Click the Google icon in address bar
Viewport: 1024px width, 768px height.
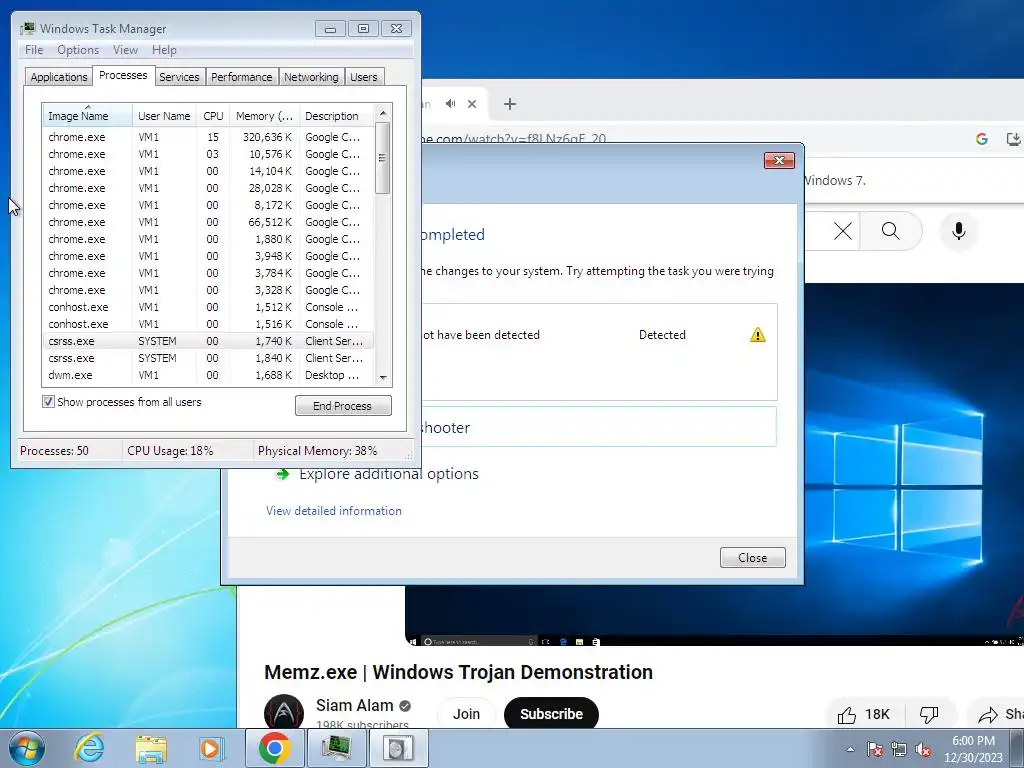[x=982, y=138]
